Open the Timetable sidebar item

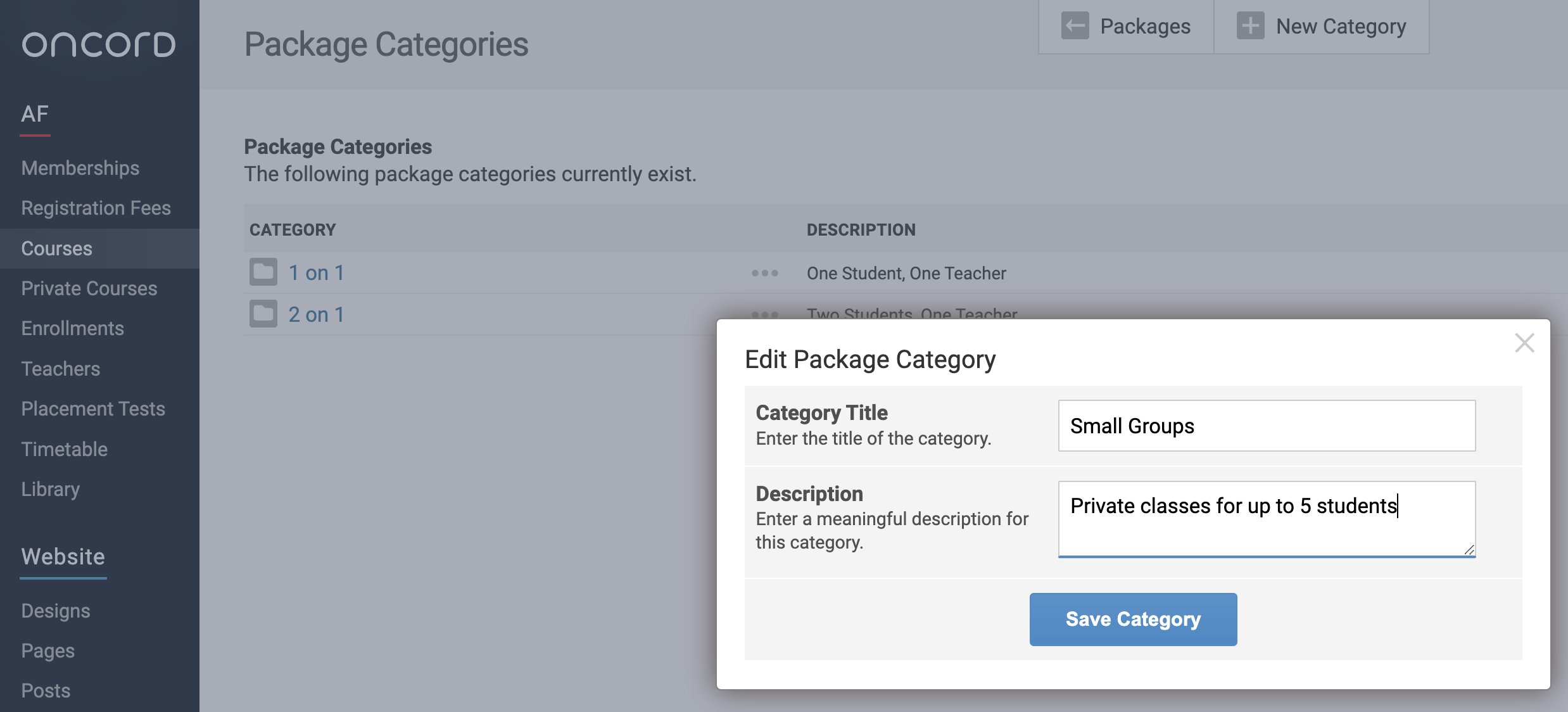(65, 449)
